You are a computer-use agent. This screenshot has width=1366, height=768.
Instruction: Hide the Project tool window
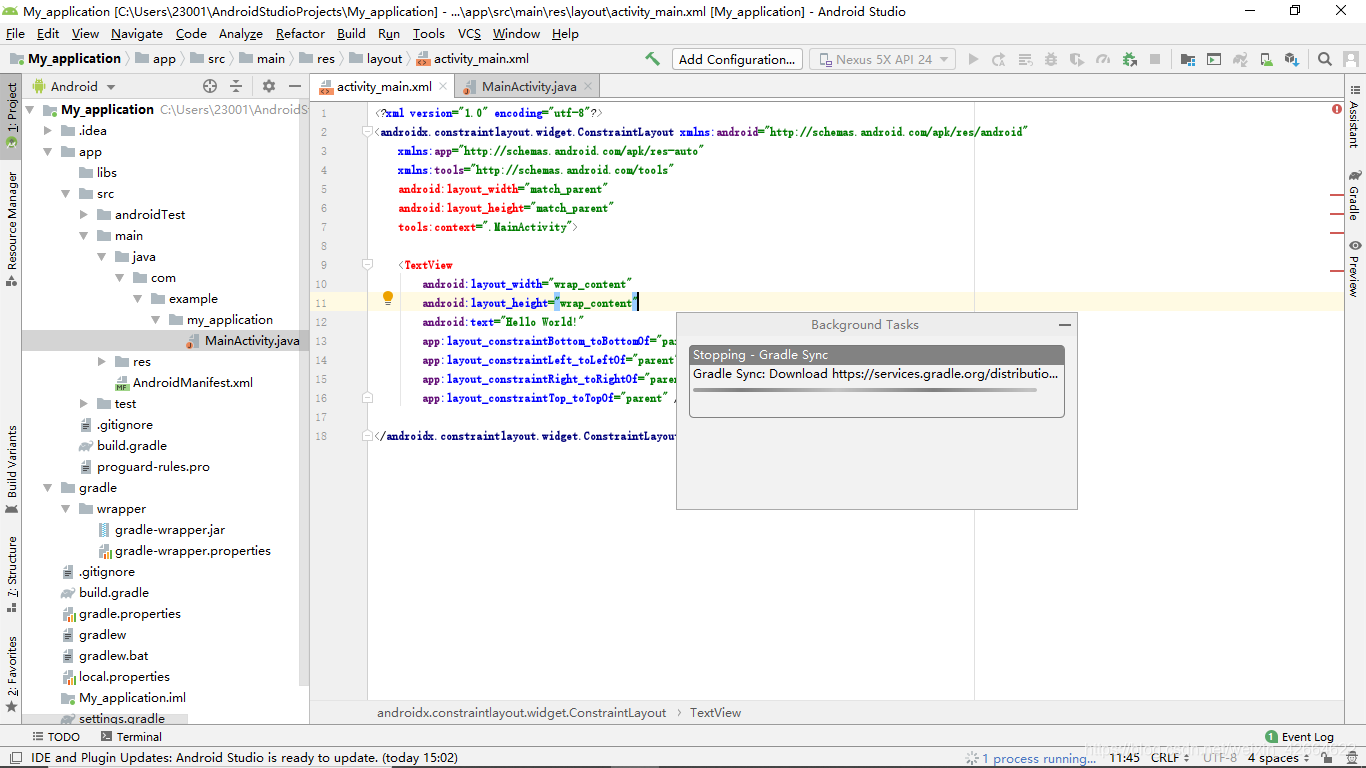[295, 86]
